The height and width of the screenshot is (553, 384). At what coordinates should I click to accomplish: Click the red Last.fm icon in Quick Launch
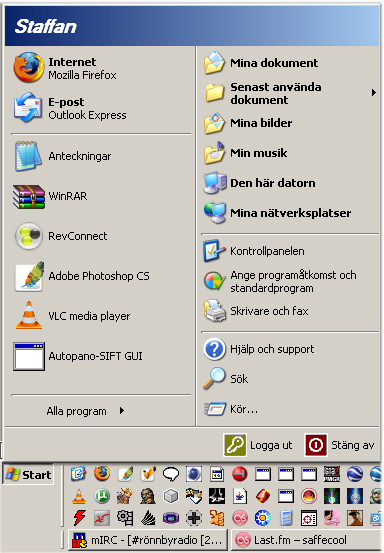click(240, 518)
